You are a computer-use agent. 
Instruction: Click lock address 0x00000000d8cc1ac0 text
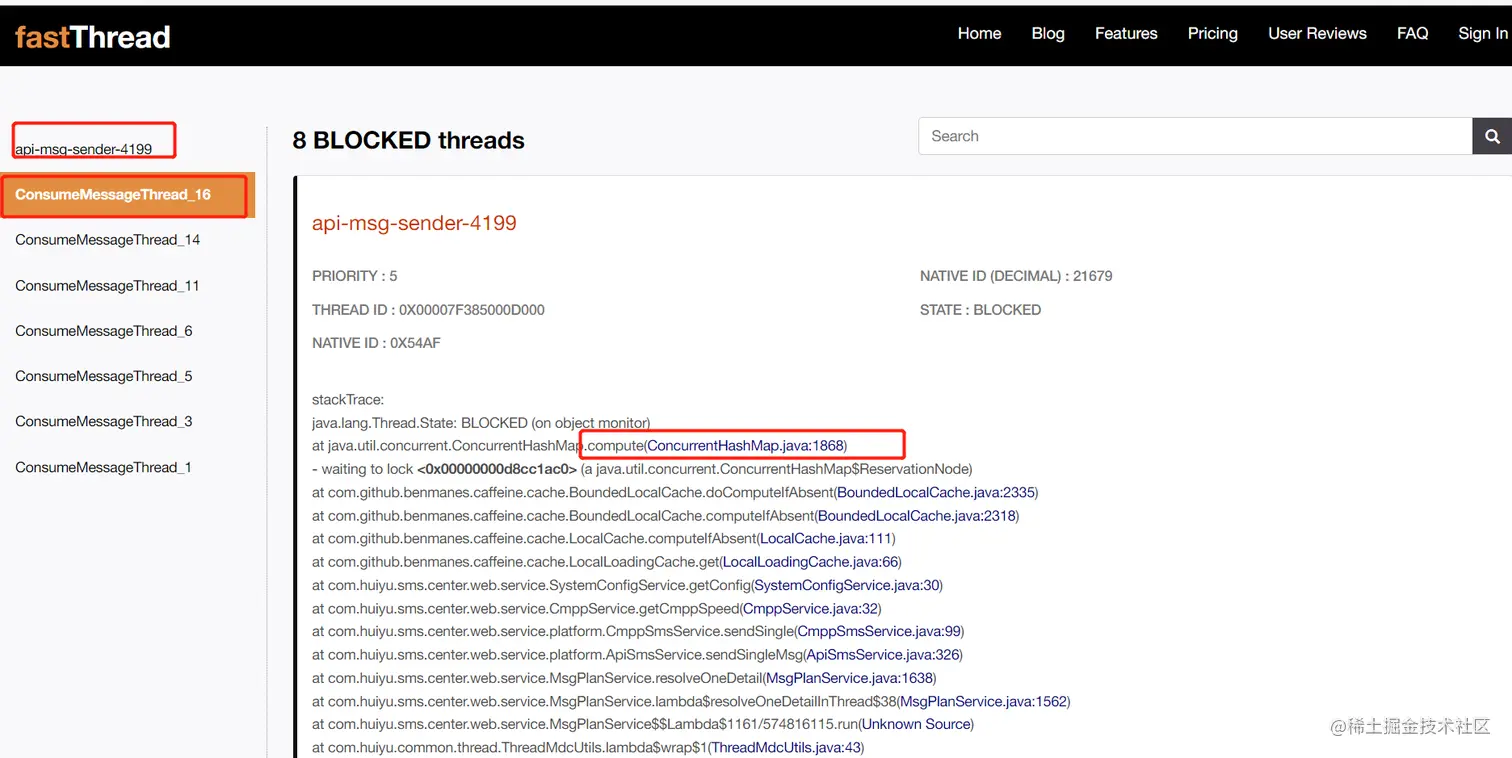coord(497,469)
